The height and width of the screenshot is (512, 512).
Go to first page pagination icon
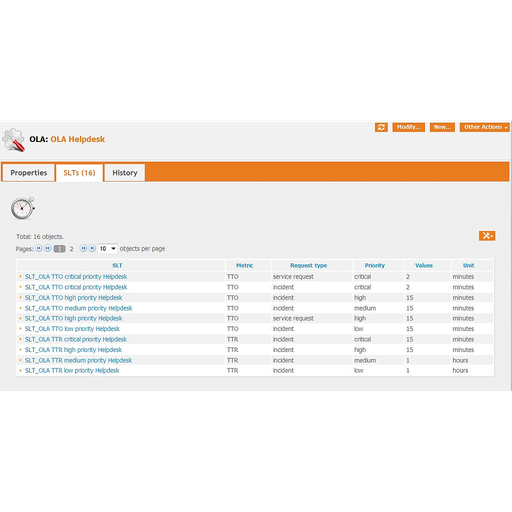pos(39,248)
